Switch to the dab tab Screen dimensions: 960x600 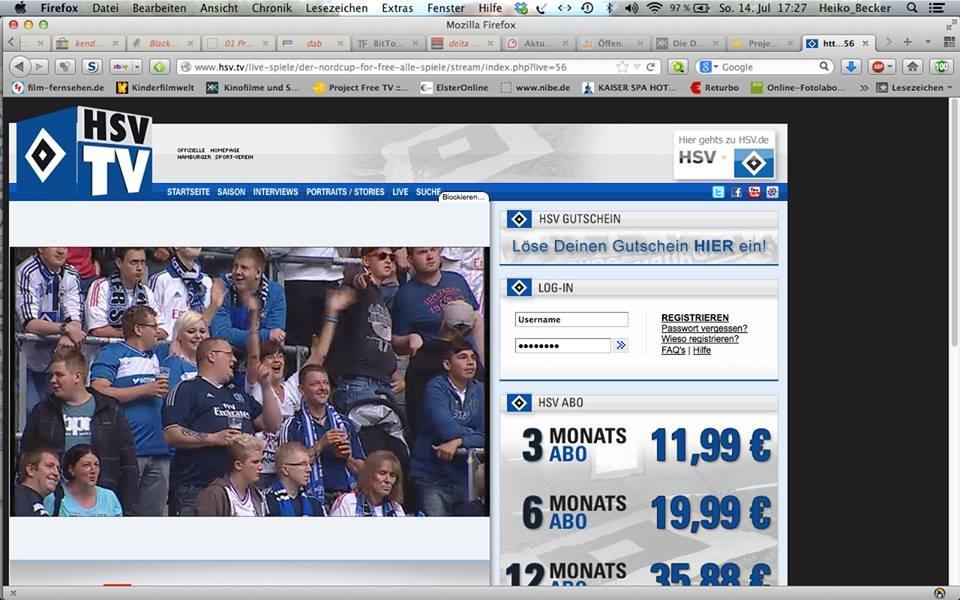click(x=313, y=43)
